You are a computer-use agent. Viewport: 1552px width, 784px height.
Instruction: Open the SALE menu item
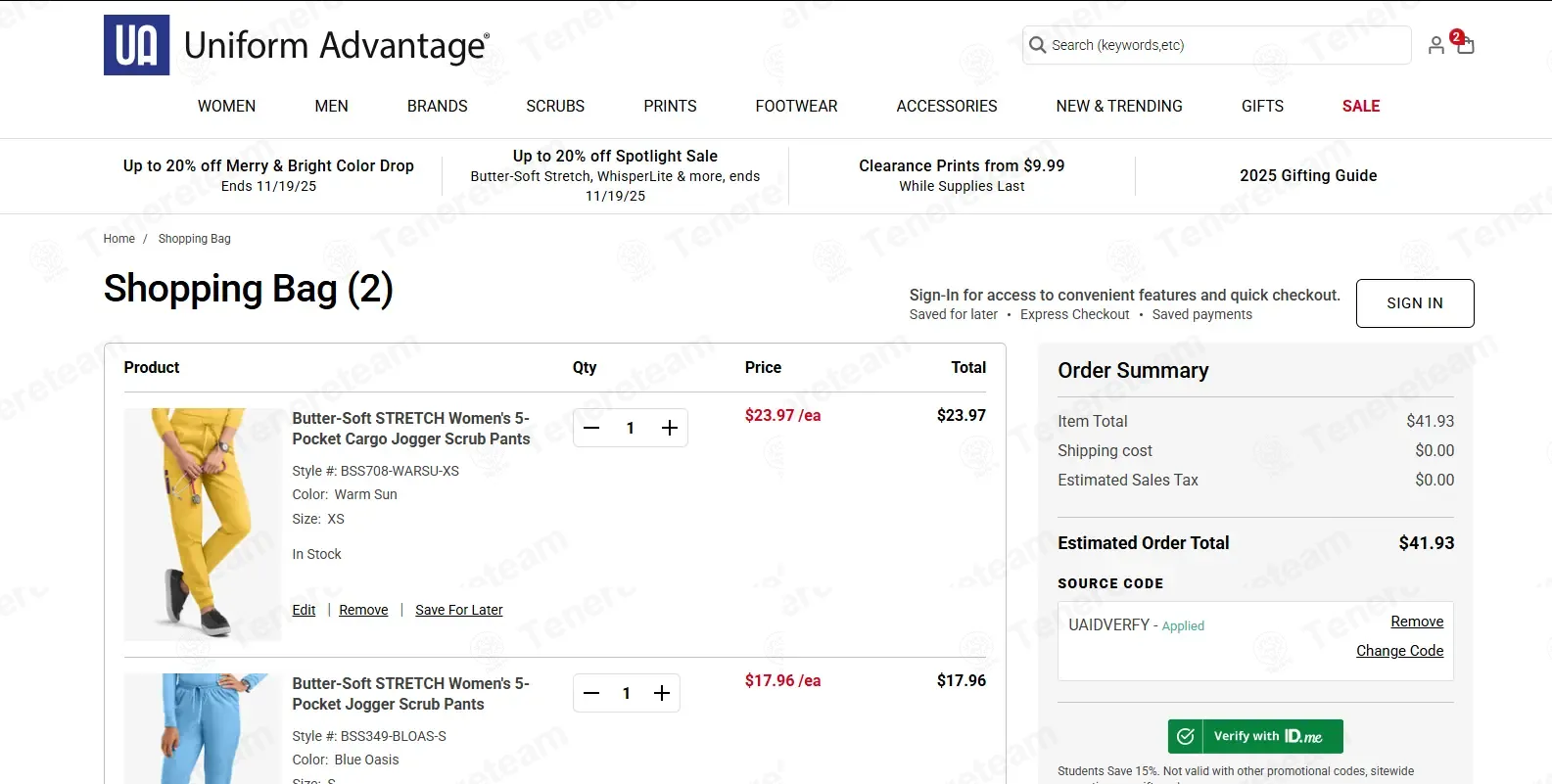(x=1360, y=106)
